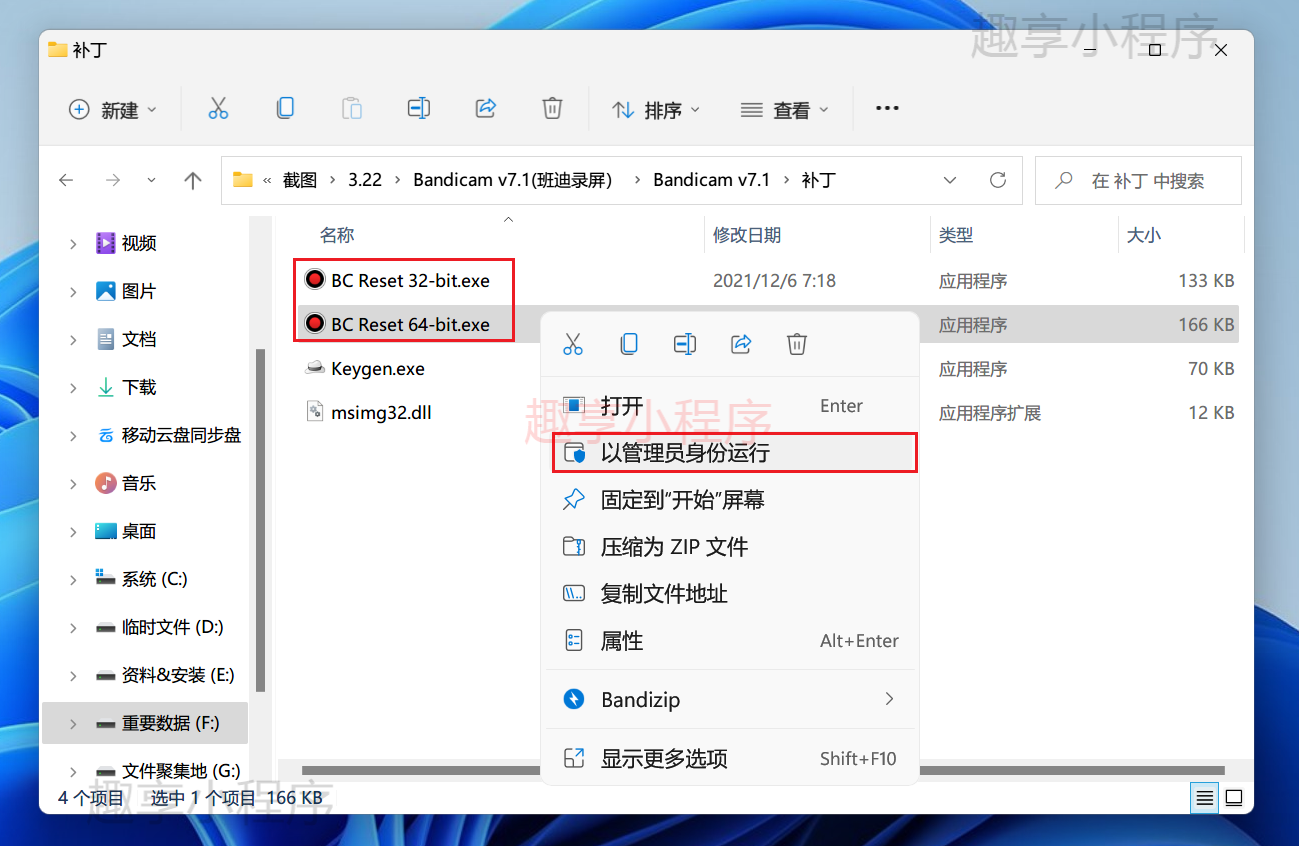1299x846 pixels.
Task: Choose 属性 from context menu
Action: pos(729,640)
